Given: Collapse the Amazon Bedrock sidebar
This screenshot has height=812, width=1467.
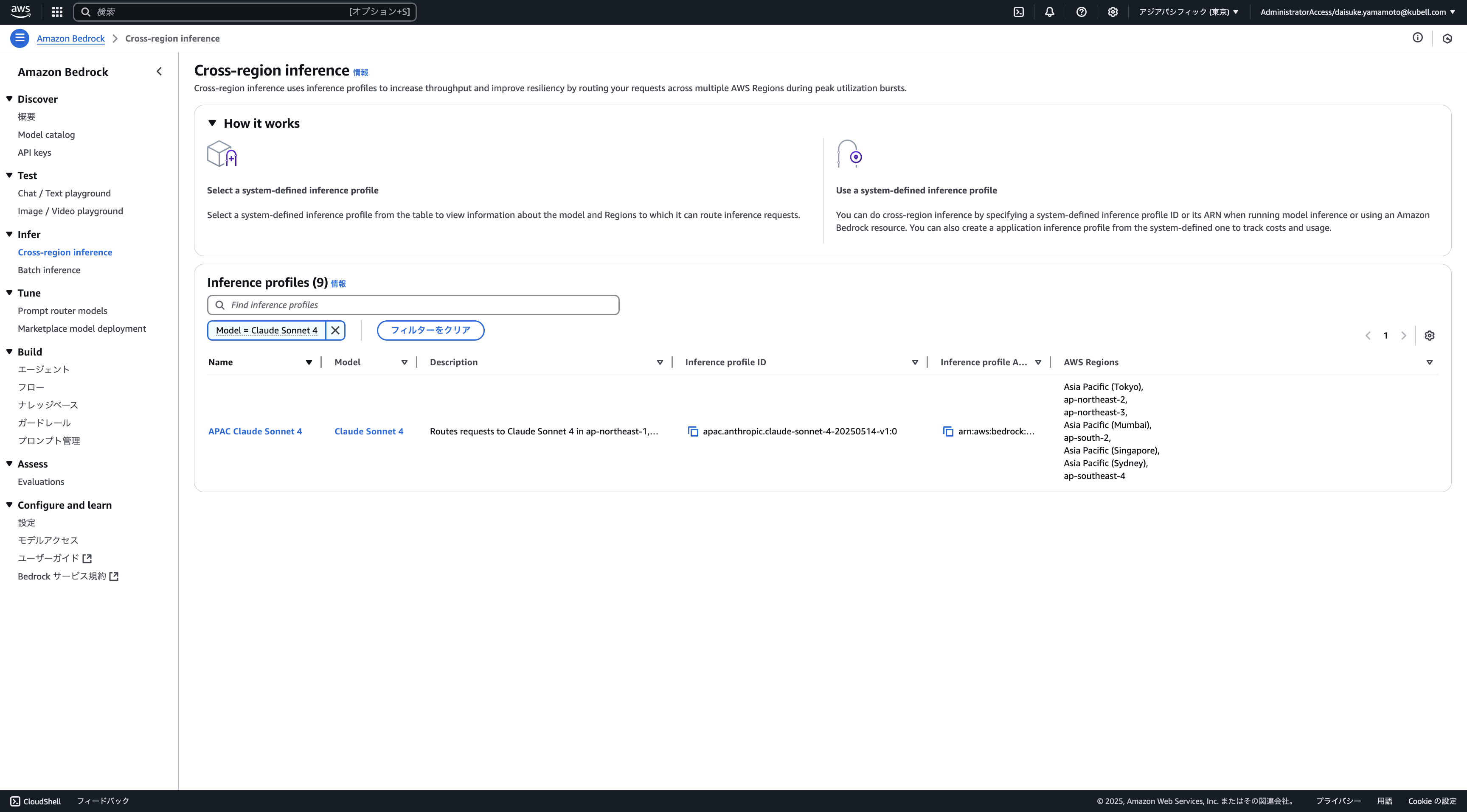Looking at the screenshot, I should tap(159, 72).
